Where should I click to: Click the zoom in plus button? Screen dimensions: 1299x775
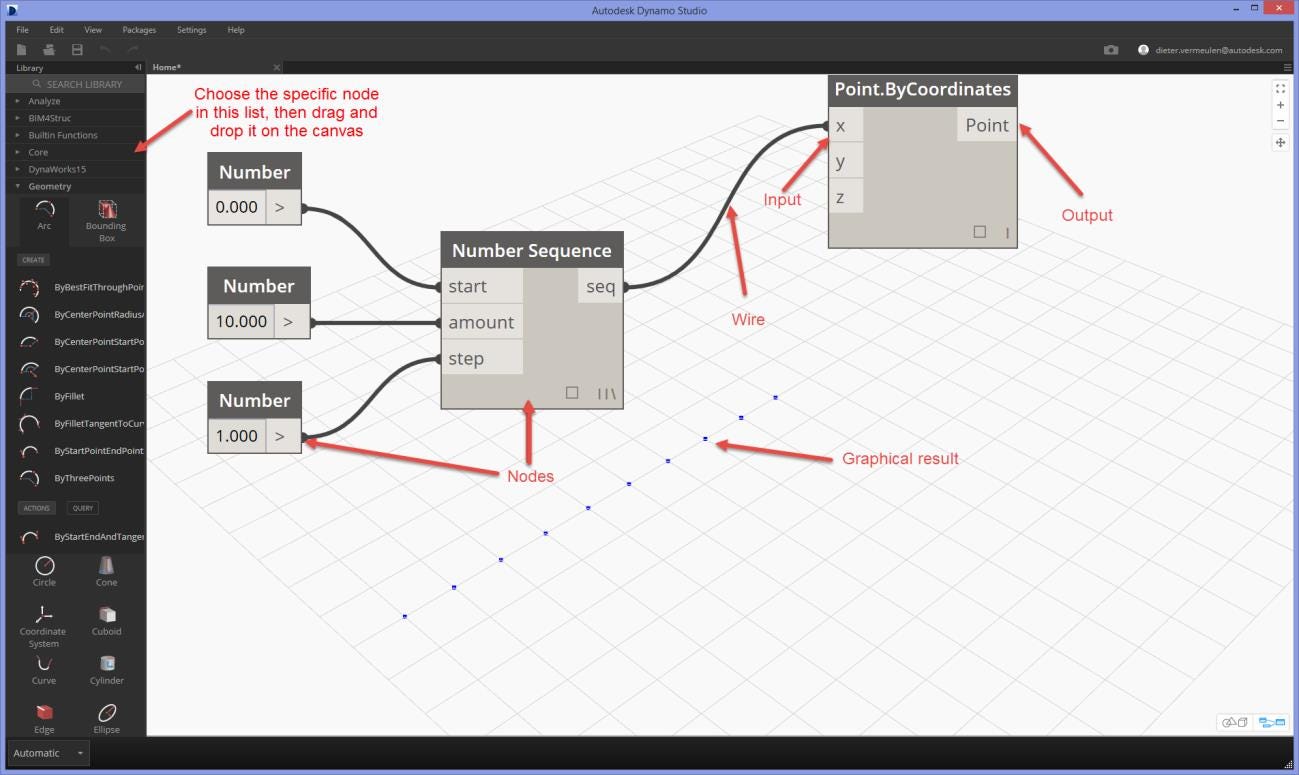tap(1280, 105)
